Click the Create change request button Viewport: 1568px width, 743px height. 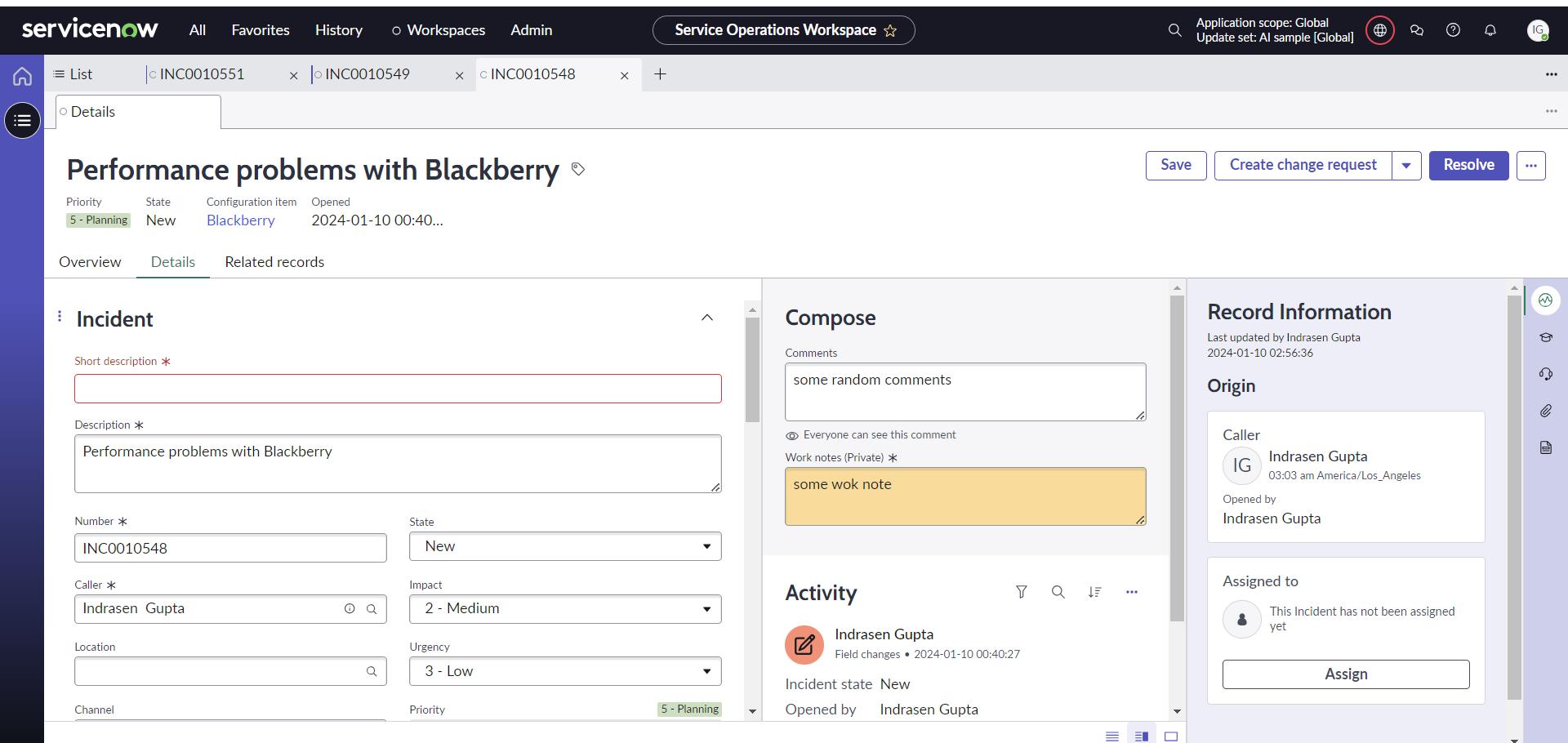click(1303, 166)
